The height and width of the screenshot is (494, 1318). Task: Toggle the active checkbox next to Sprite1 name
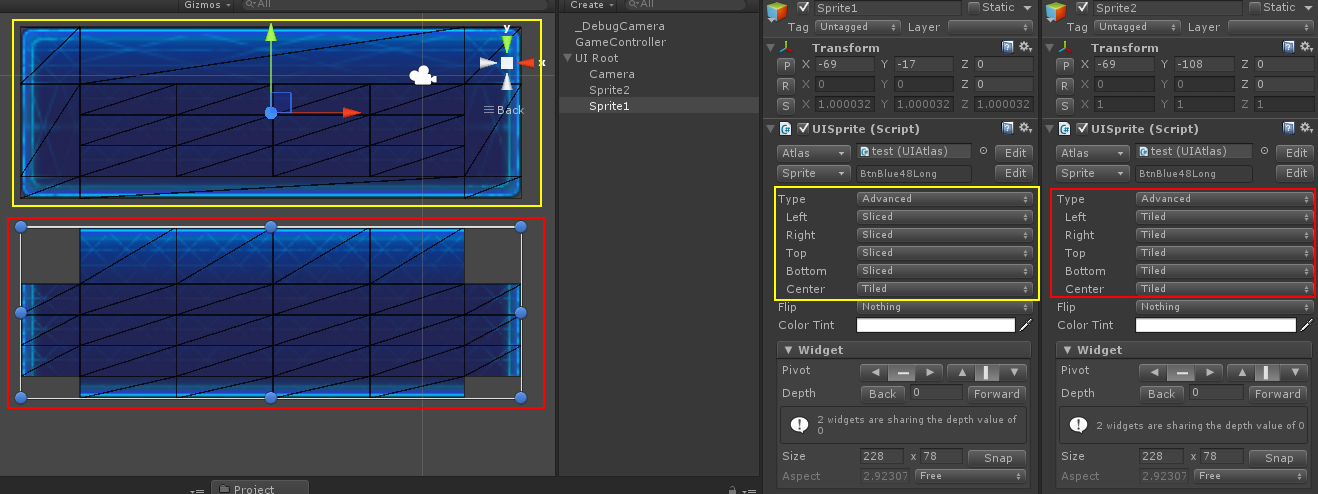[803, 8]
